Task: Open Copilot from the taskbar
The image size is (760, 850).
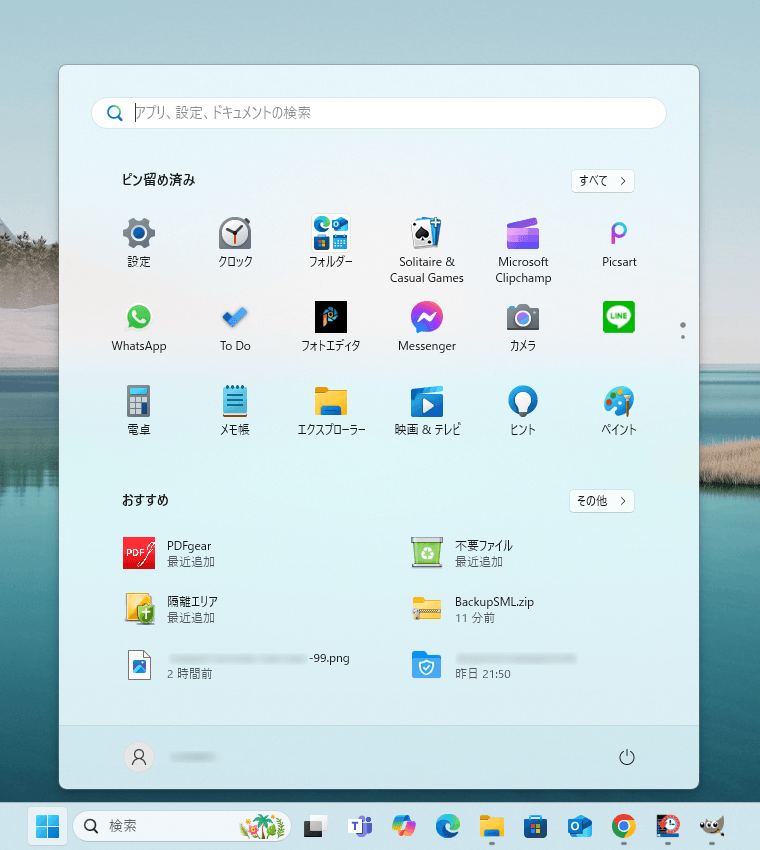Action: [404, 826]
